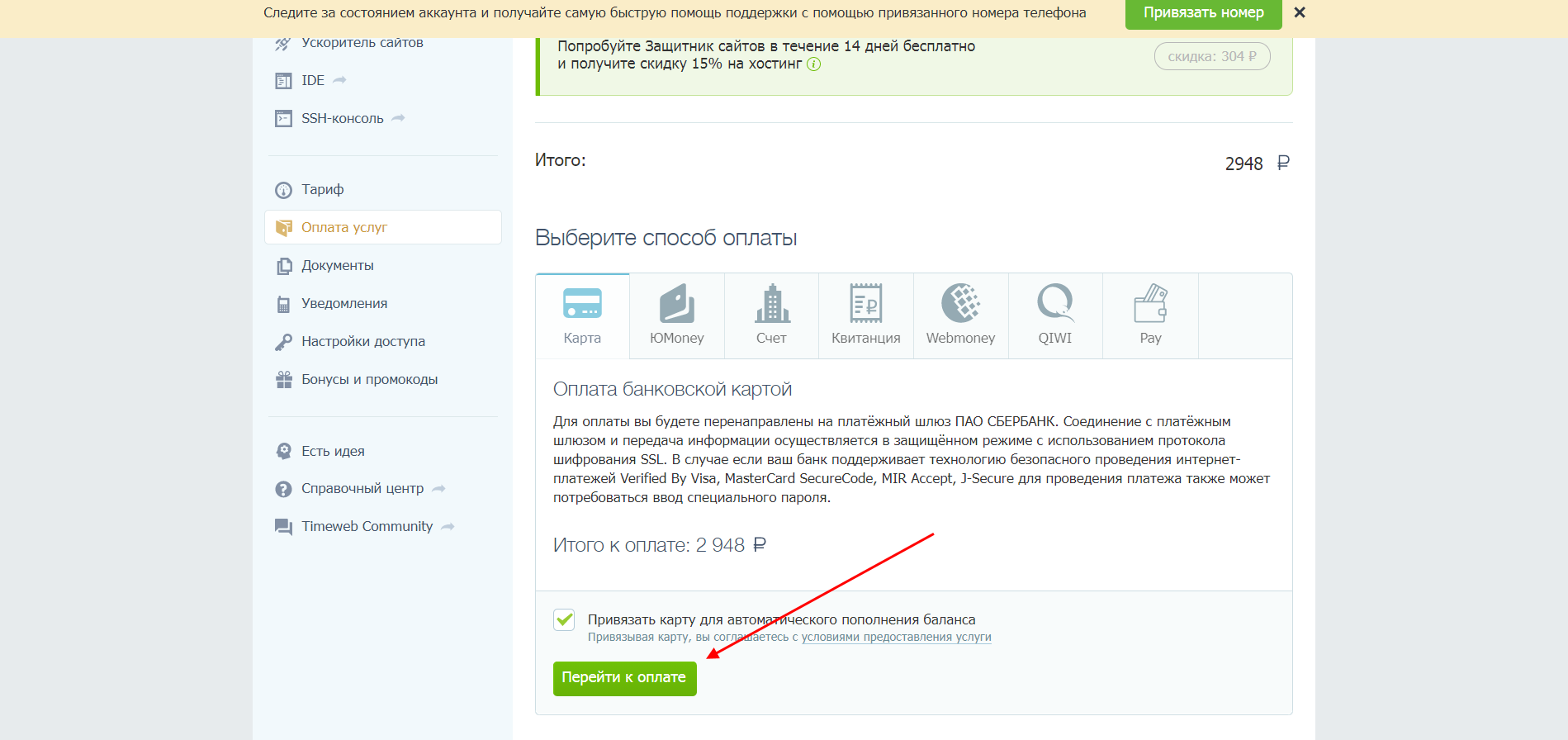Viewport: 1568px width, 740px height.
Task: Click the Тариф info icon
Action: click(283, 190)
